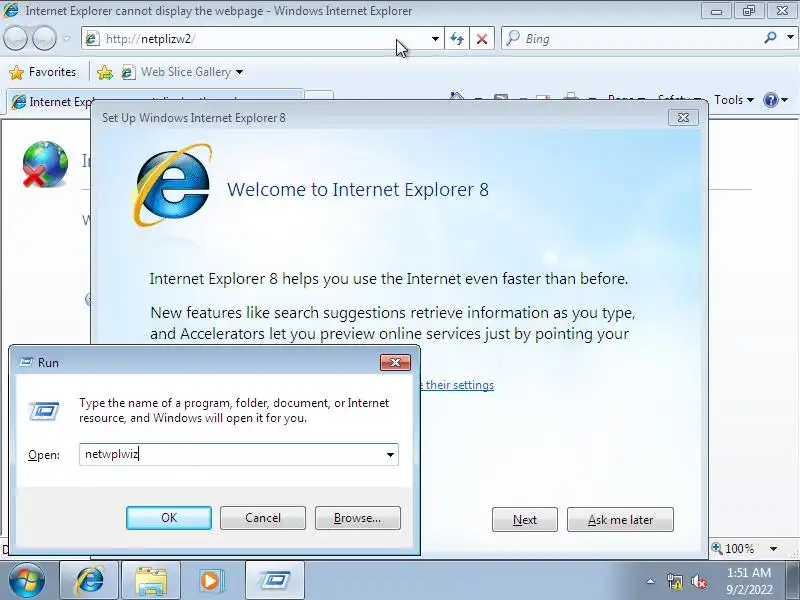Click the Add to Favorites Bar icon

pyautogui.click(x=105, y=72)
